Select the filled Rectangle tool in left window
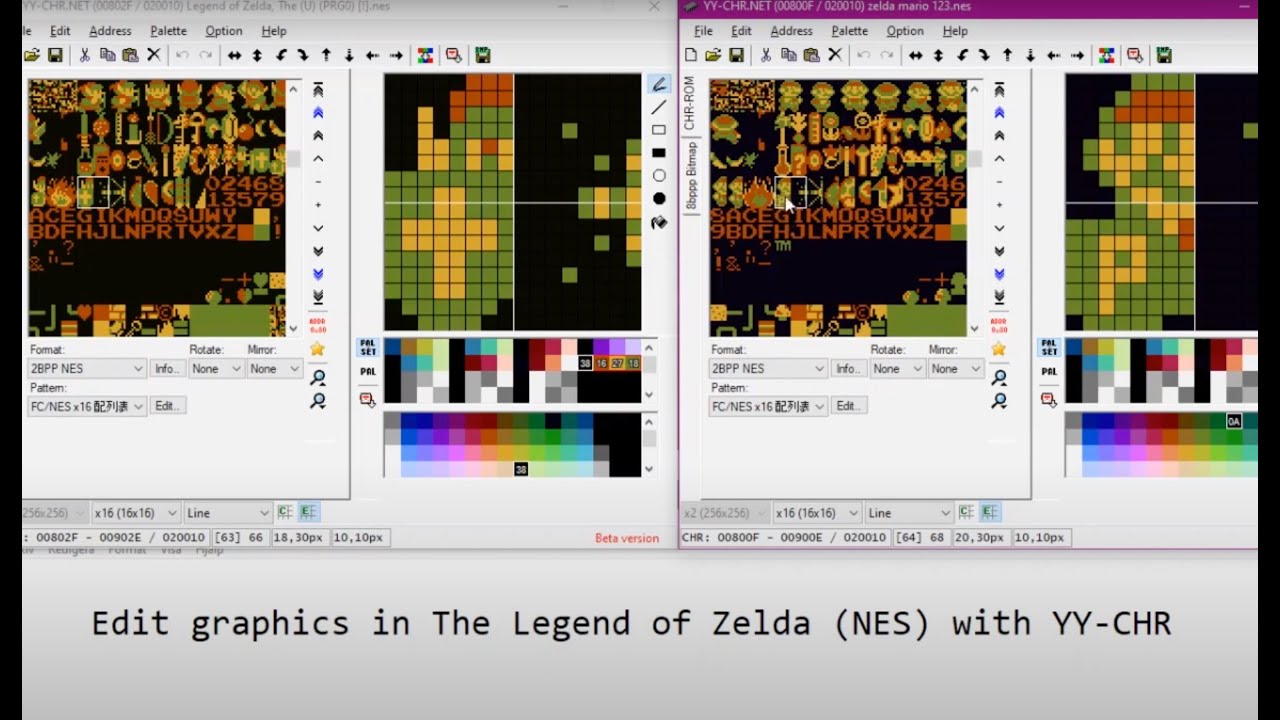Viewport: 1280px width, 720px height. (659, 153)
